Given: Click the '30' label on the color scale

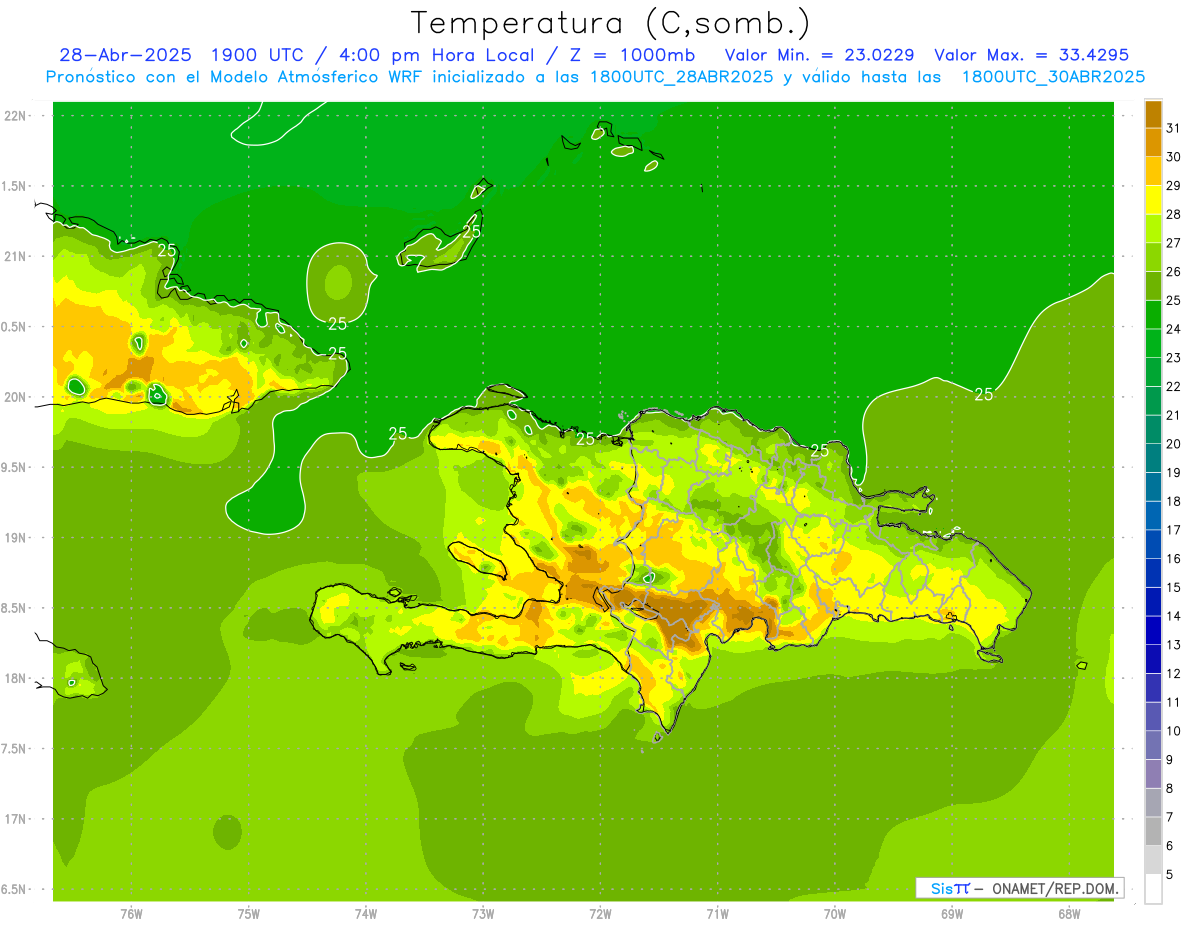Looking at the screenshot, I should 1174,157.
